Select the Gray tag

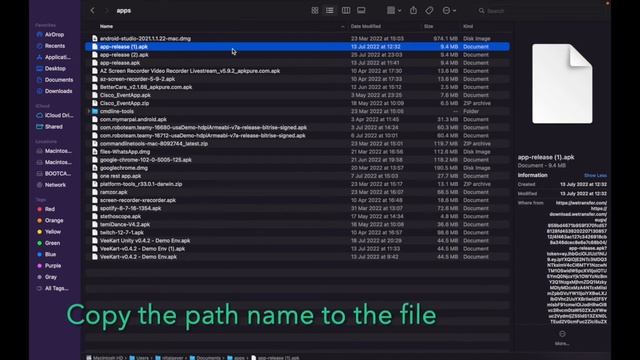(51, 277)
